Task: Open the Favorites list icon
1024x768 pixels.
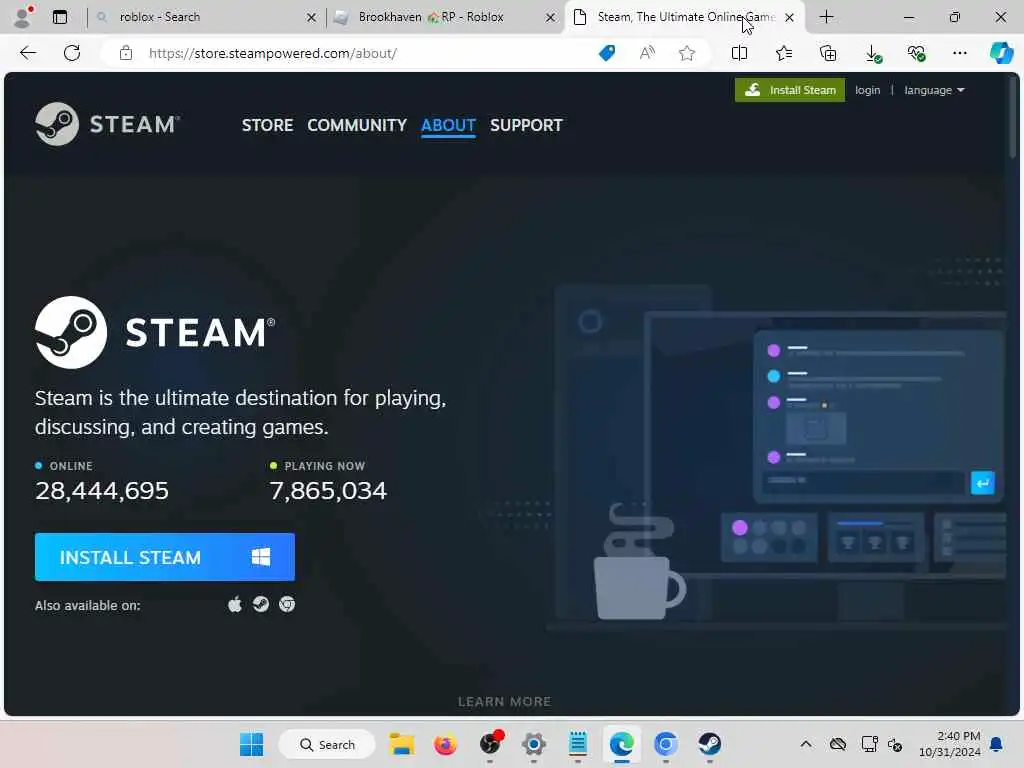Action: (x=784, y=53)
